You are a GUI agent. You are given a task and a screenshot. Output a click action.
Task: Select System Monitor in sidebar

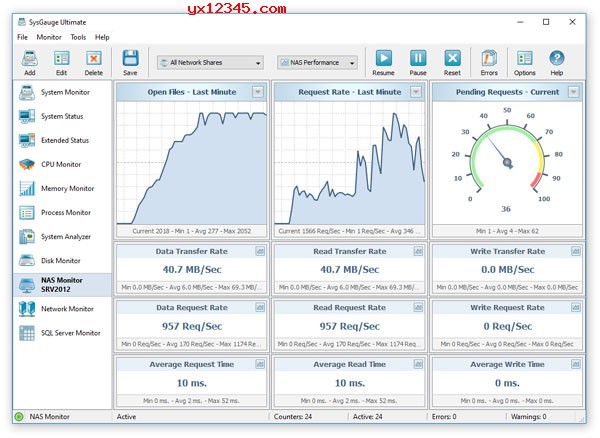62,92
